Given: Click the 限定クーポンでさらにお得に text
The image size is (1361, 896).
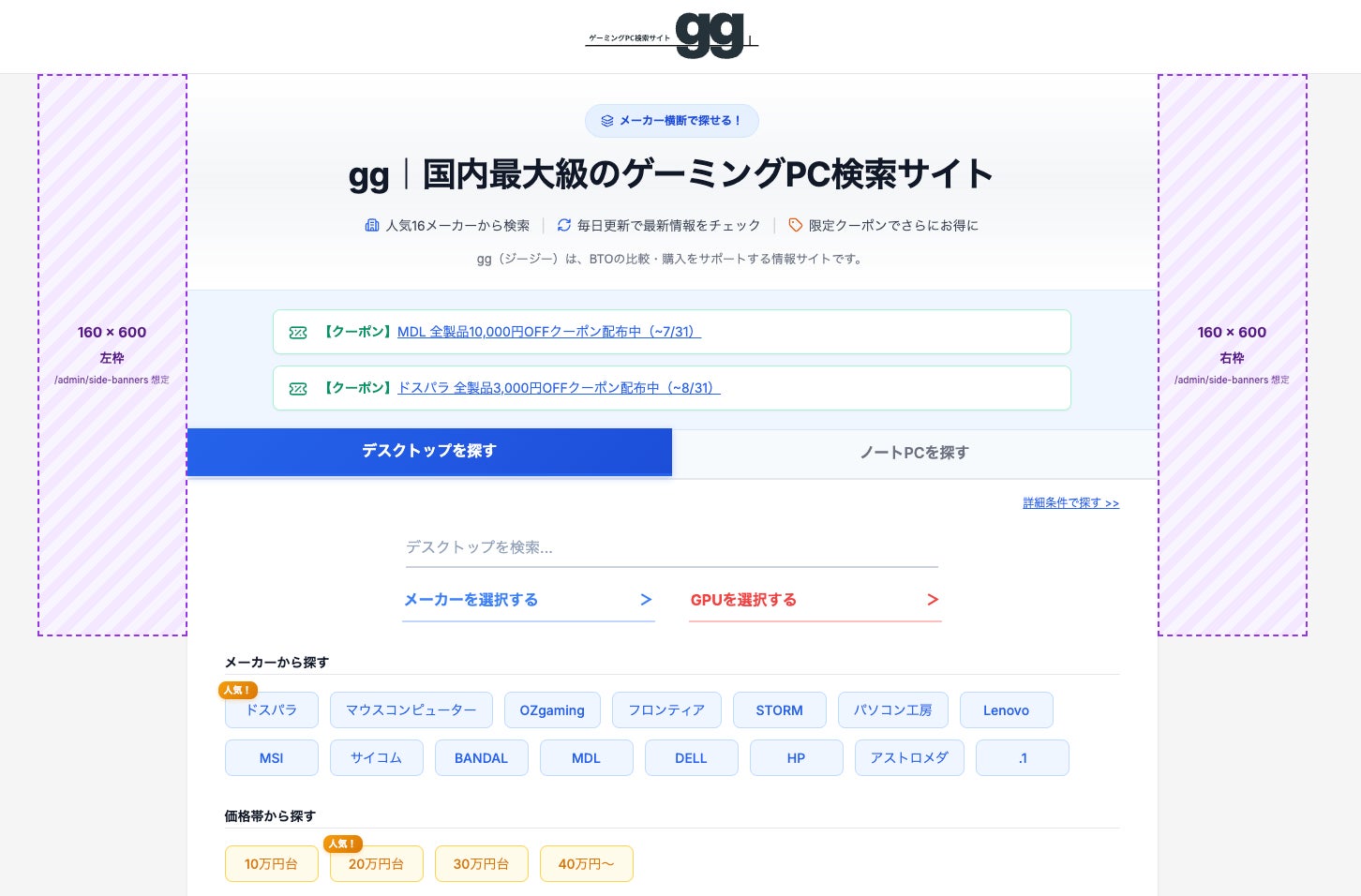Looking at the screenshot, I should pos(893,225).
